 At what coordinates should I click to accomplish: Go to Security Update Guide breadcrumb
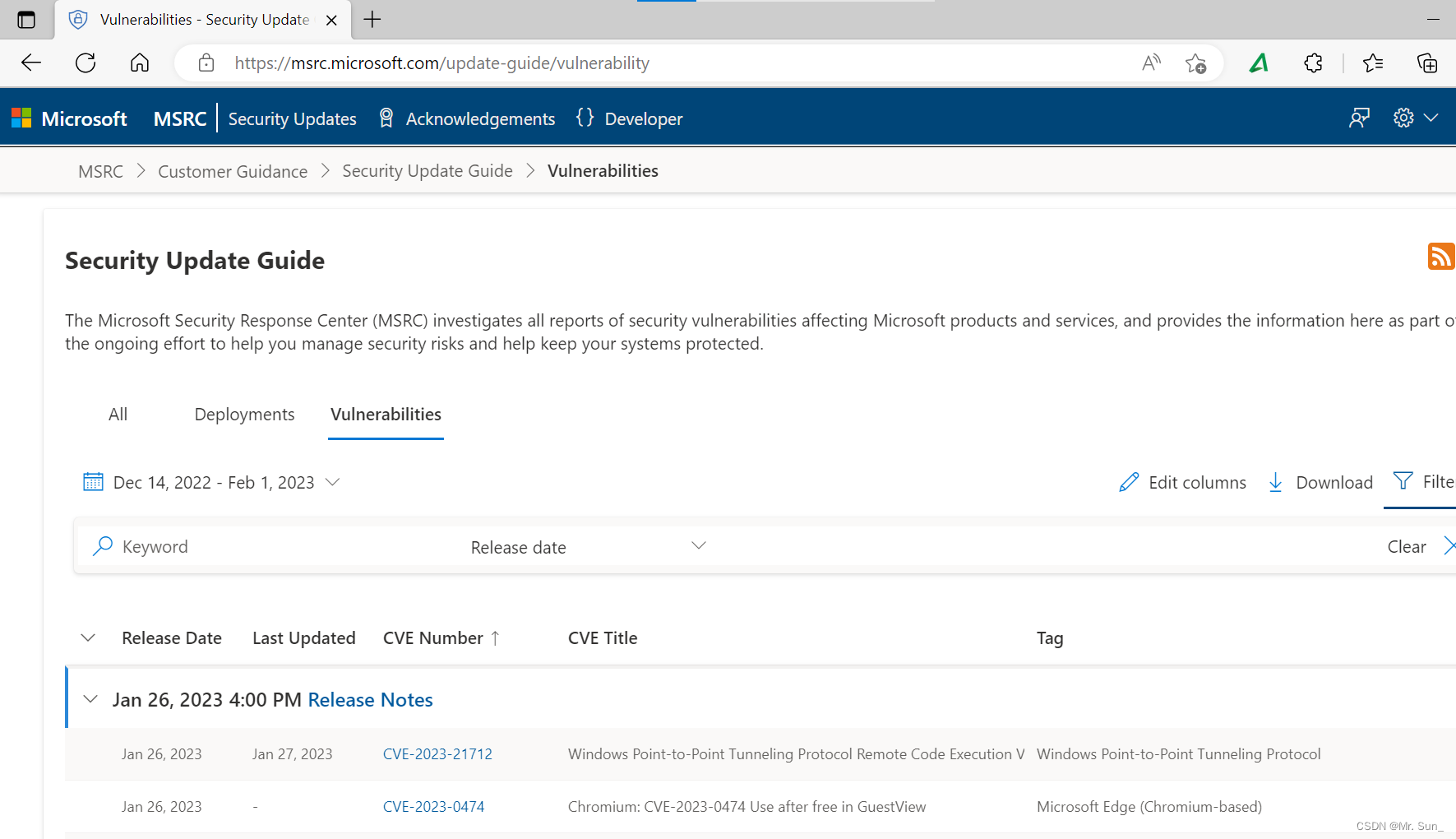428,171
